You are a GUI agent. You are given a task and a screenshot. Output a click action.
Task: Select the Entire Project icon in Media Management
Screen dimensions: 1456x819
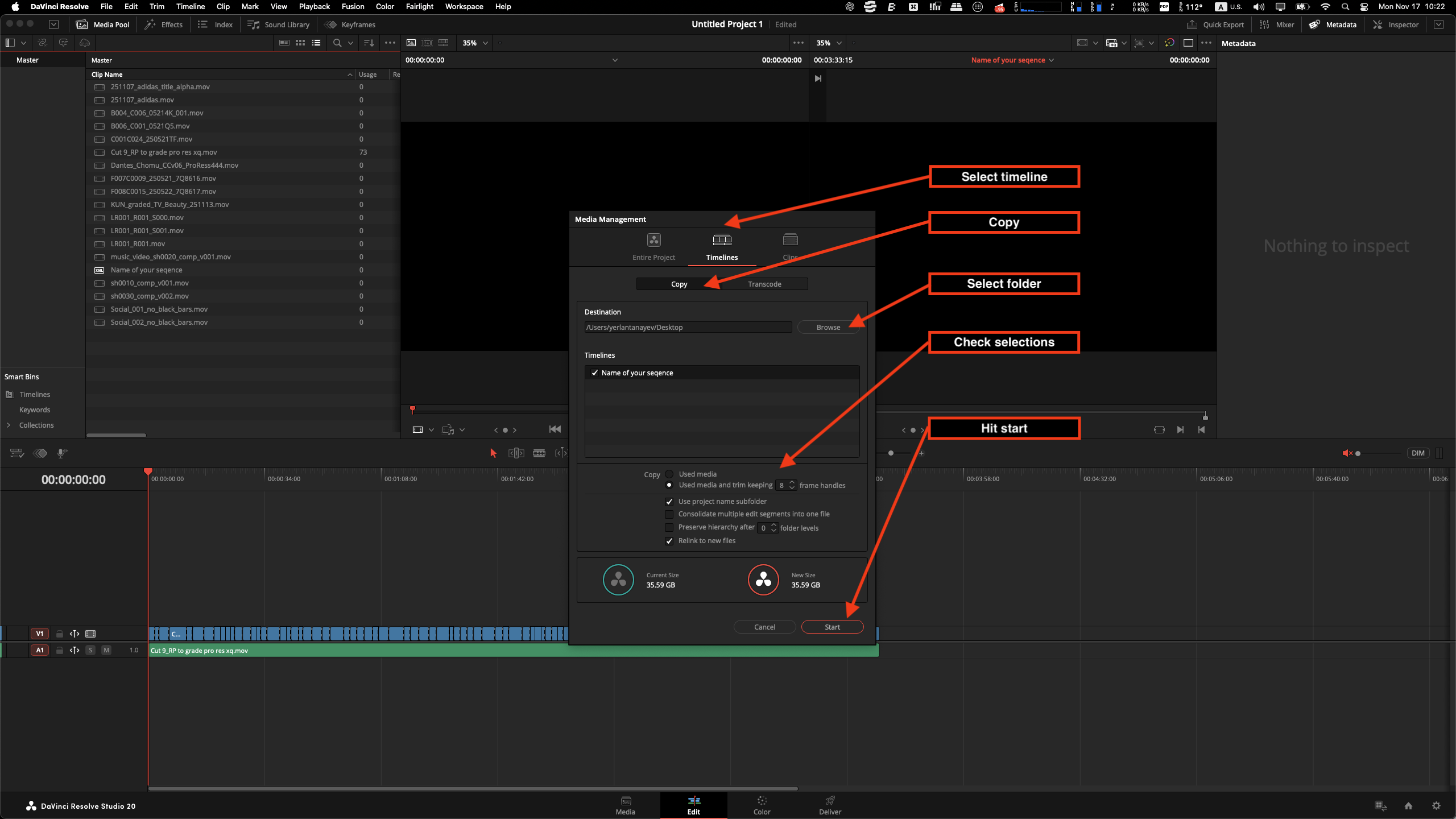653,240
